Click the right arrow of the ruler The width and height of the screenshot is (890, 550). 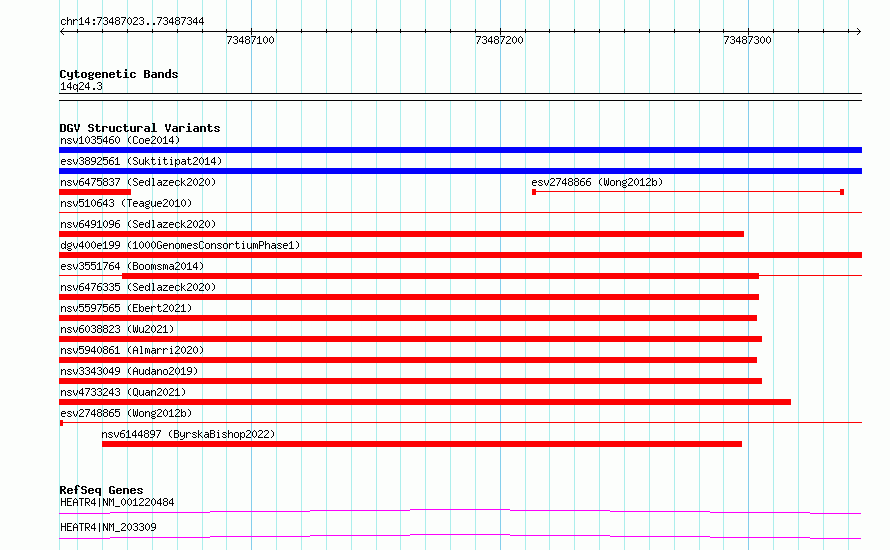point(859,31)
